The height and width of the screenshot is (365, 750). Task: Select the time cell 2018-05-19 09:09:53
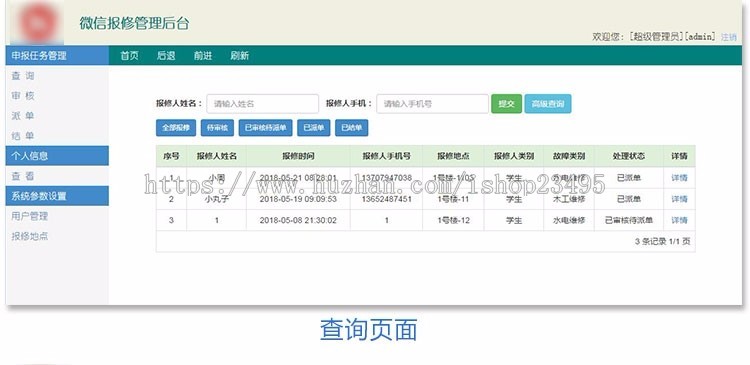(x=298, y=199)
